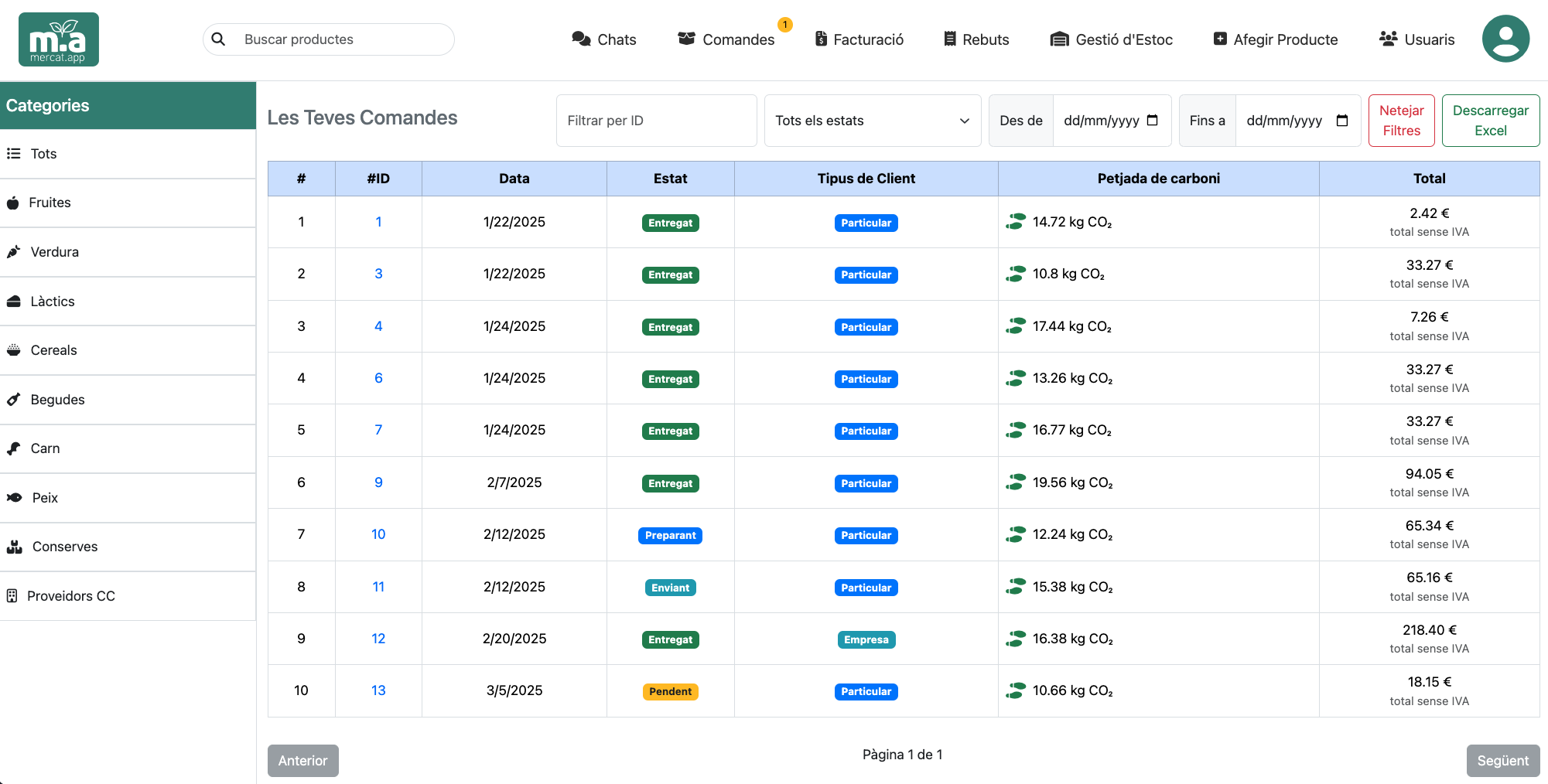
Task: Open Gestió d'Estoc
Action: click(x=1111, y=39)
